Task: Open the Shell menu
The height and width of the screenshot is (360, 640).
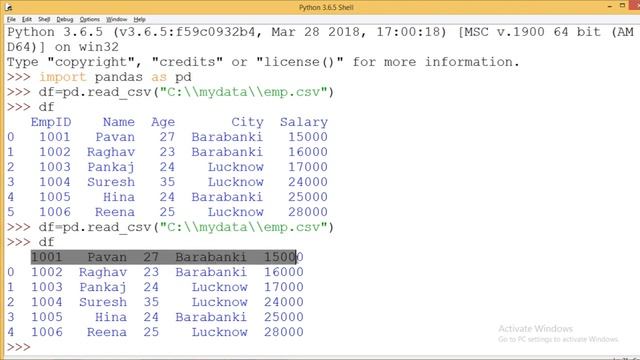Action: point(44,19)
